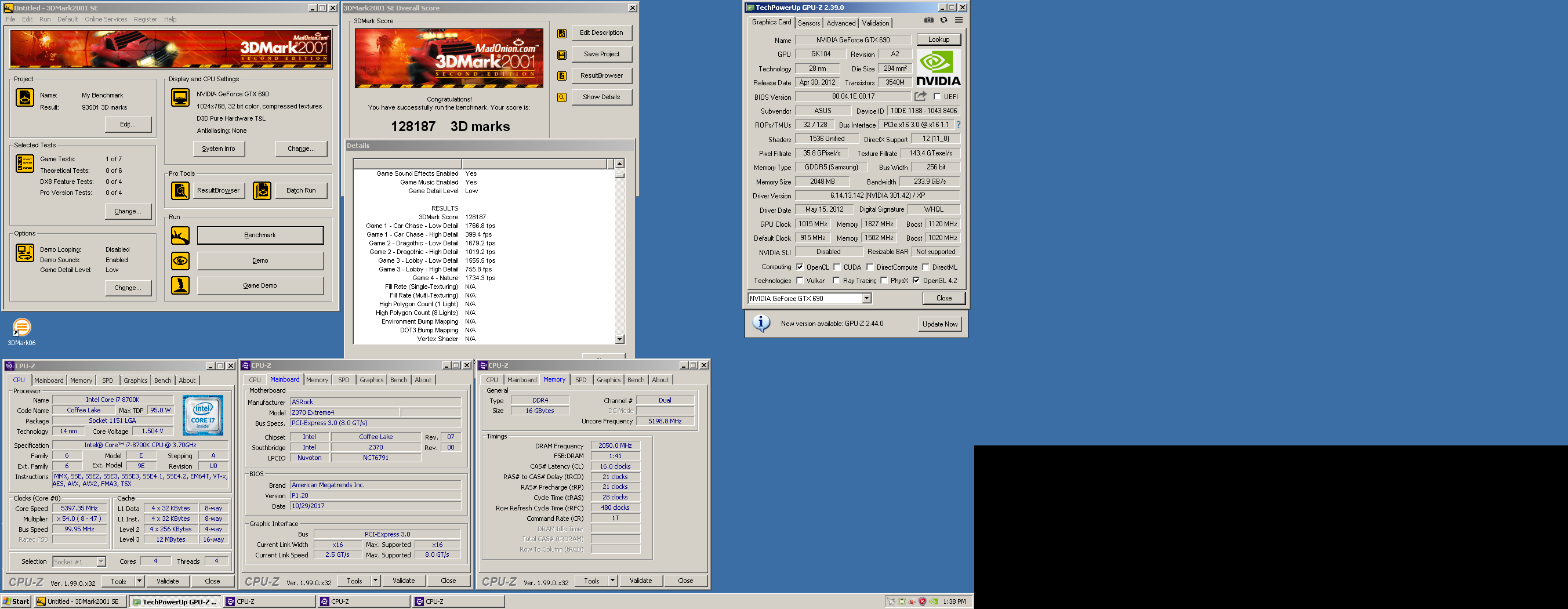The image size is (1568, 609).
Task: Open the File menu in 3DMark2001
Action: coord(10,19)
